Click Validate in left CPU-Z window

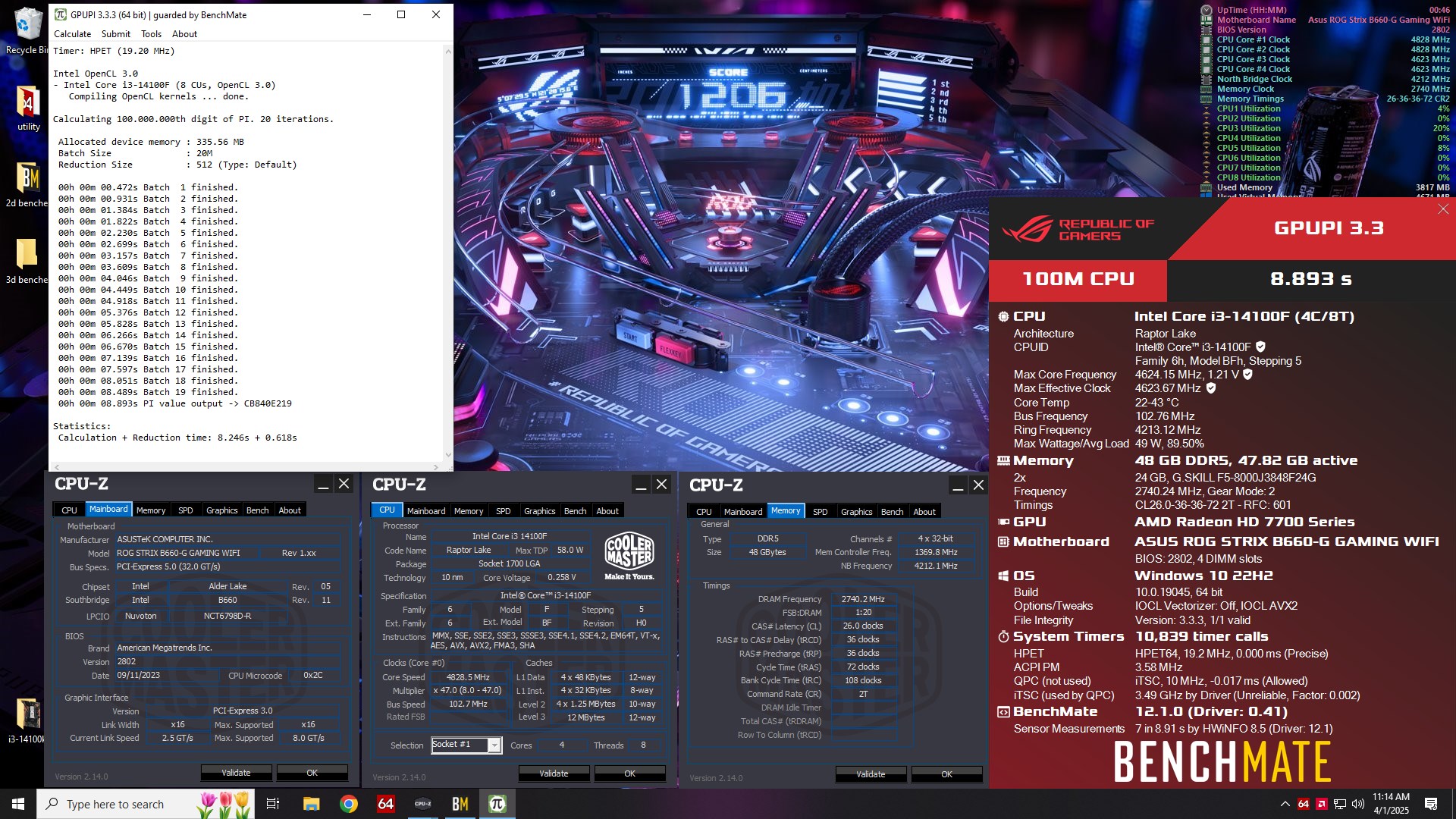coord(236,773)
